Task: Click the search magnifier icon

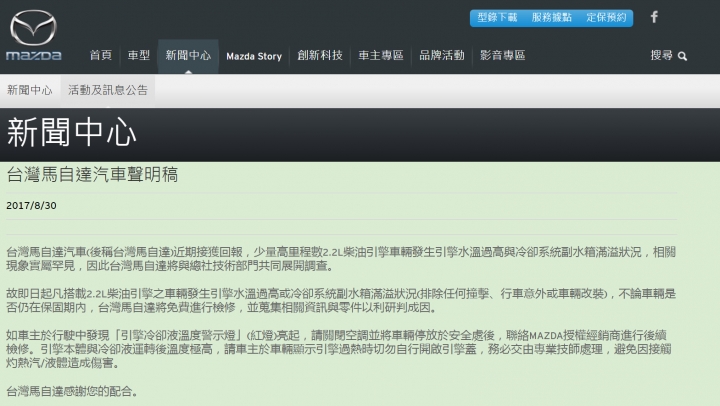Action: [682, 56]
